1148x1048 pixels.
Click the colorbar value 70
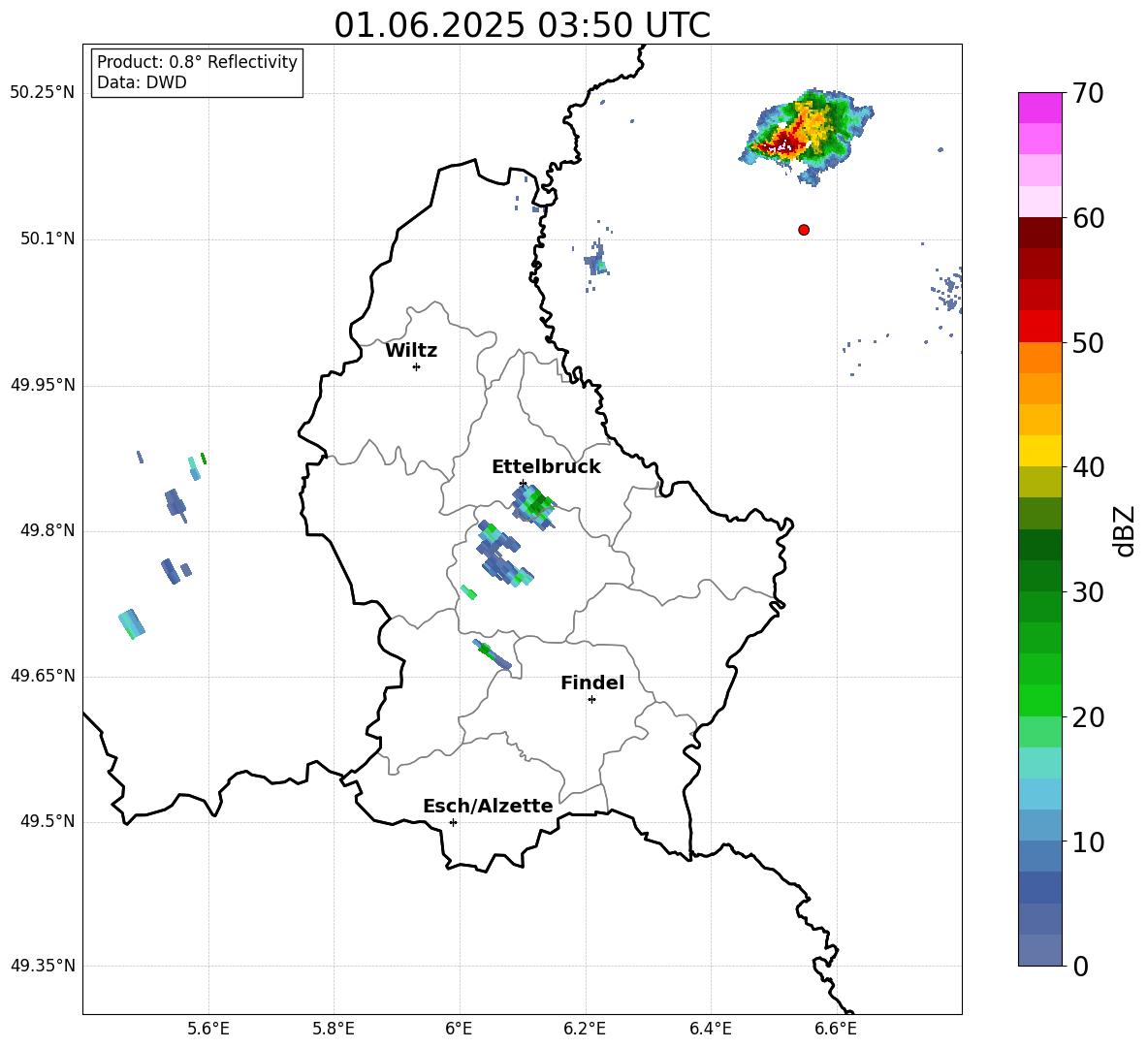[1088, 93]
